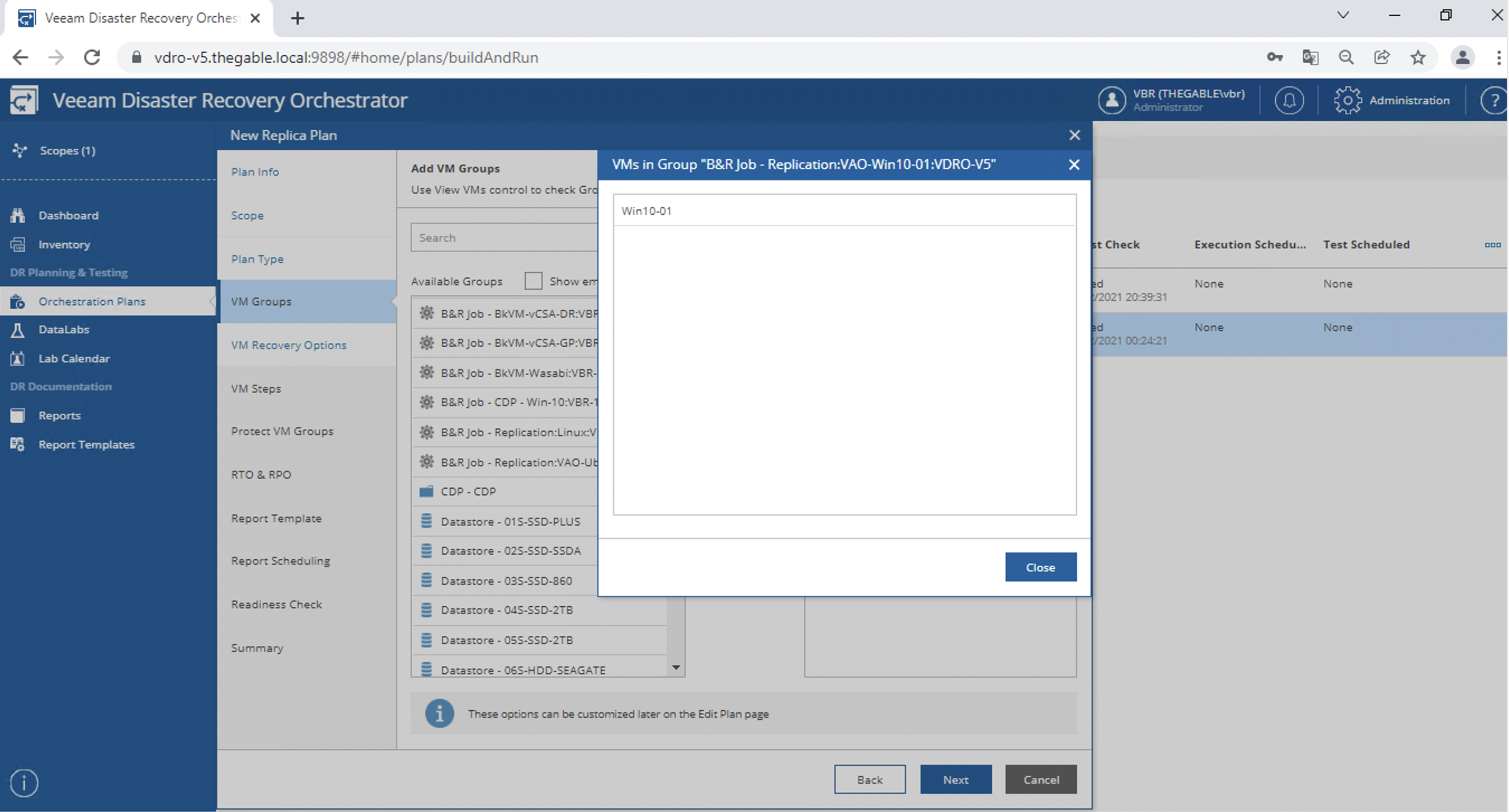Click the Next button

[955, 780]
